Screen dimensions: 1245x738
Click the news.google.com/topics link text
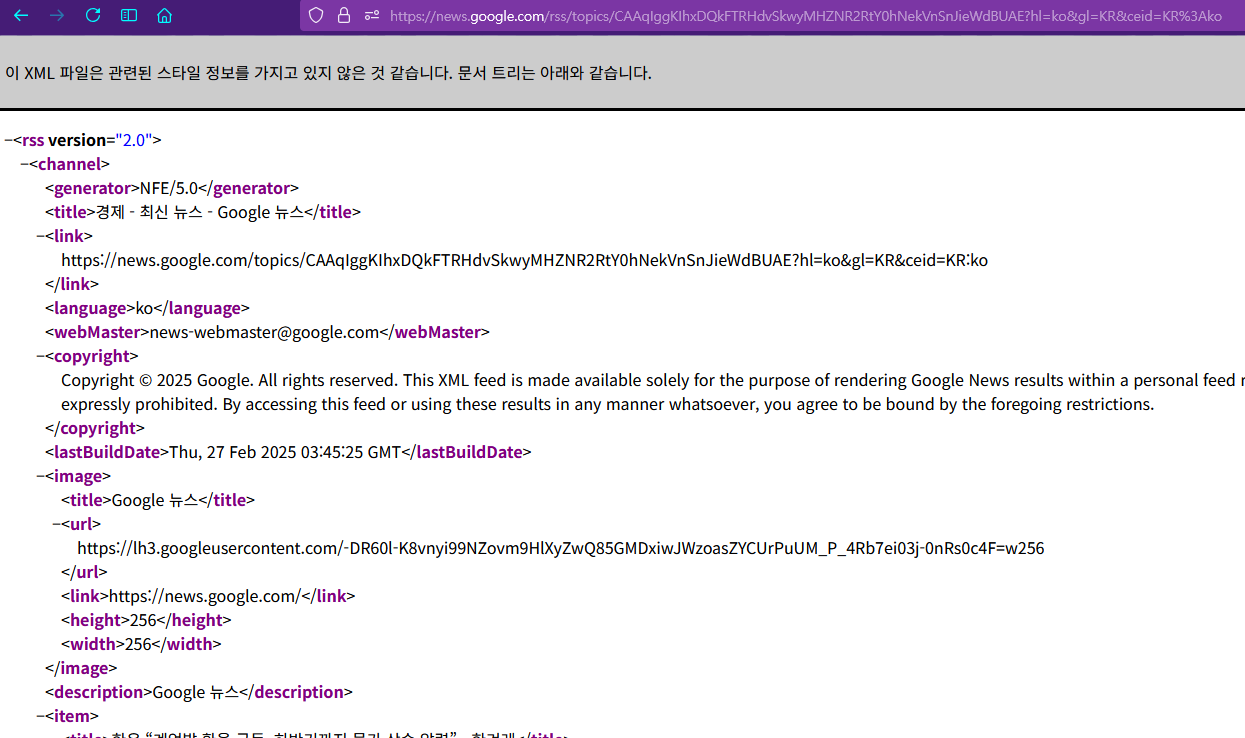(x=524, y=260)
